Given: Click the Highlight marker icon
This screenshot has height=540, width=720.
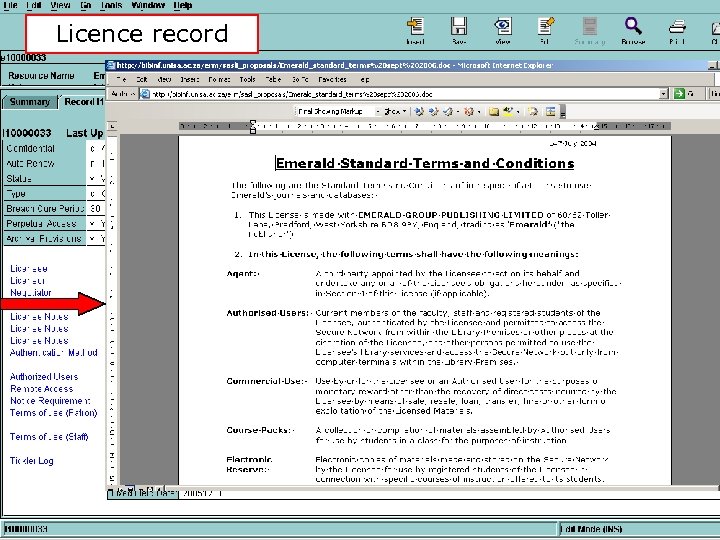Looking at the screenshot, I should point(508,111).
